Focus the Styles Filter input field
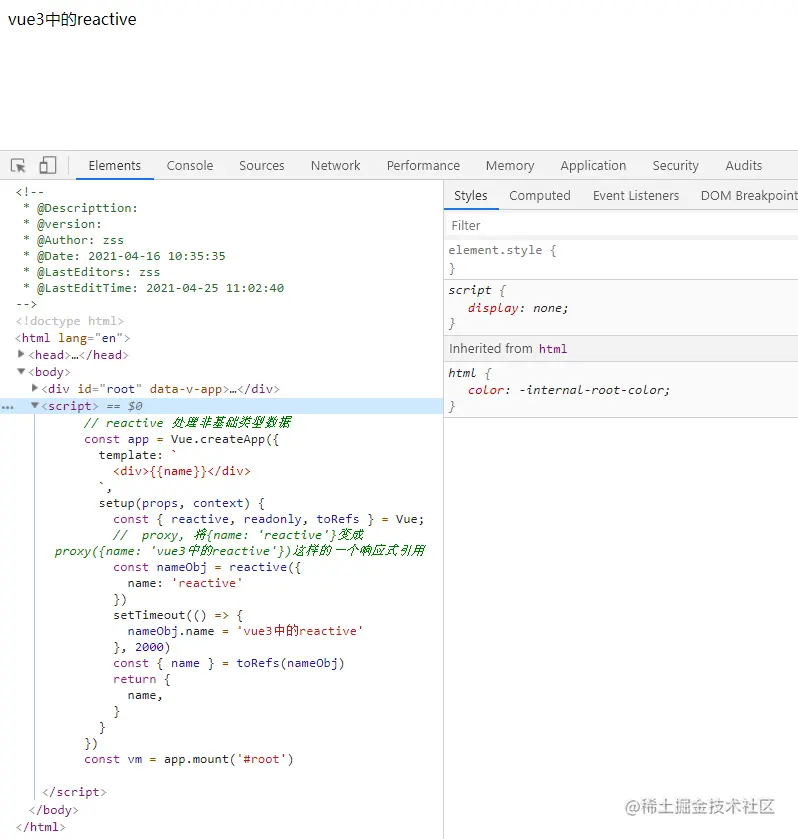The image size is (798, 839). 622,226
